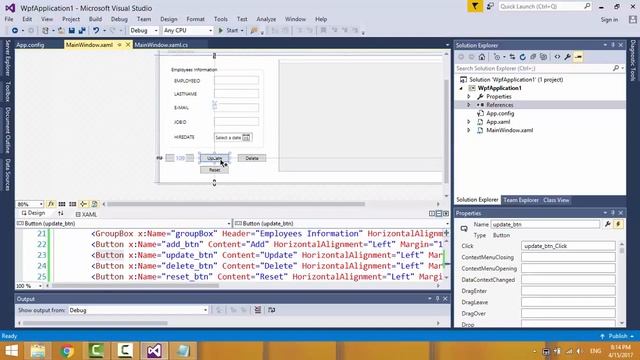Toggle the show snap grid button
The width and height of the screenshot is (640, 360).
pos(62,204)
